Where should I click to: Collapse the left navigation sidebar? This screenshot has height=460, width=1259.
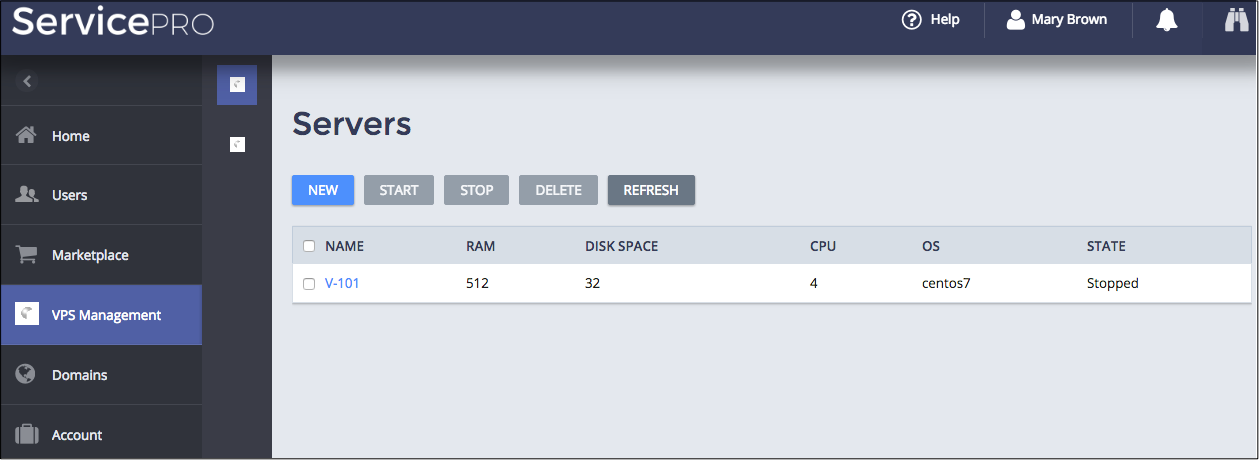[27, 81]
